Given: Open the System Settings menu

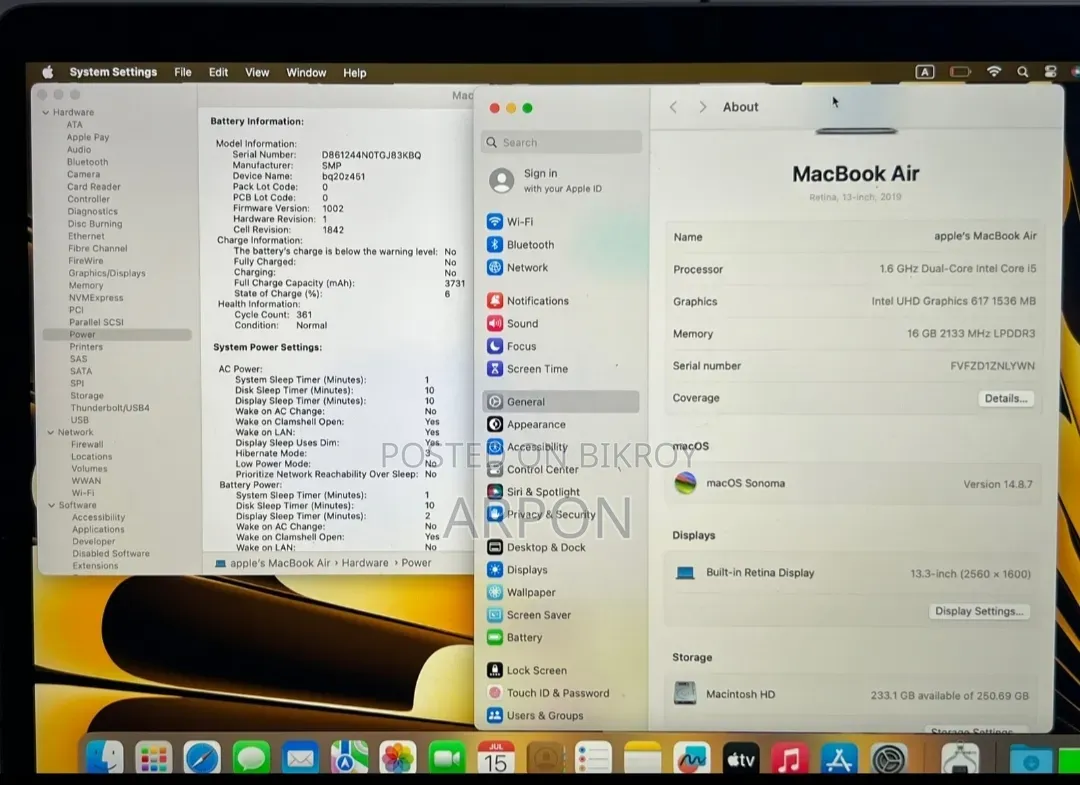Looking at the screenshot, I should point(113,72).
